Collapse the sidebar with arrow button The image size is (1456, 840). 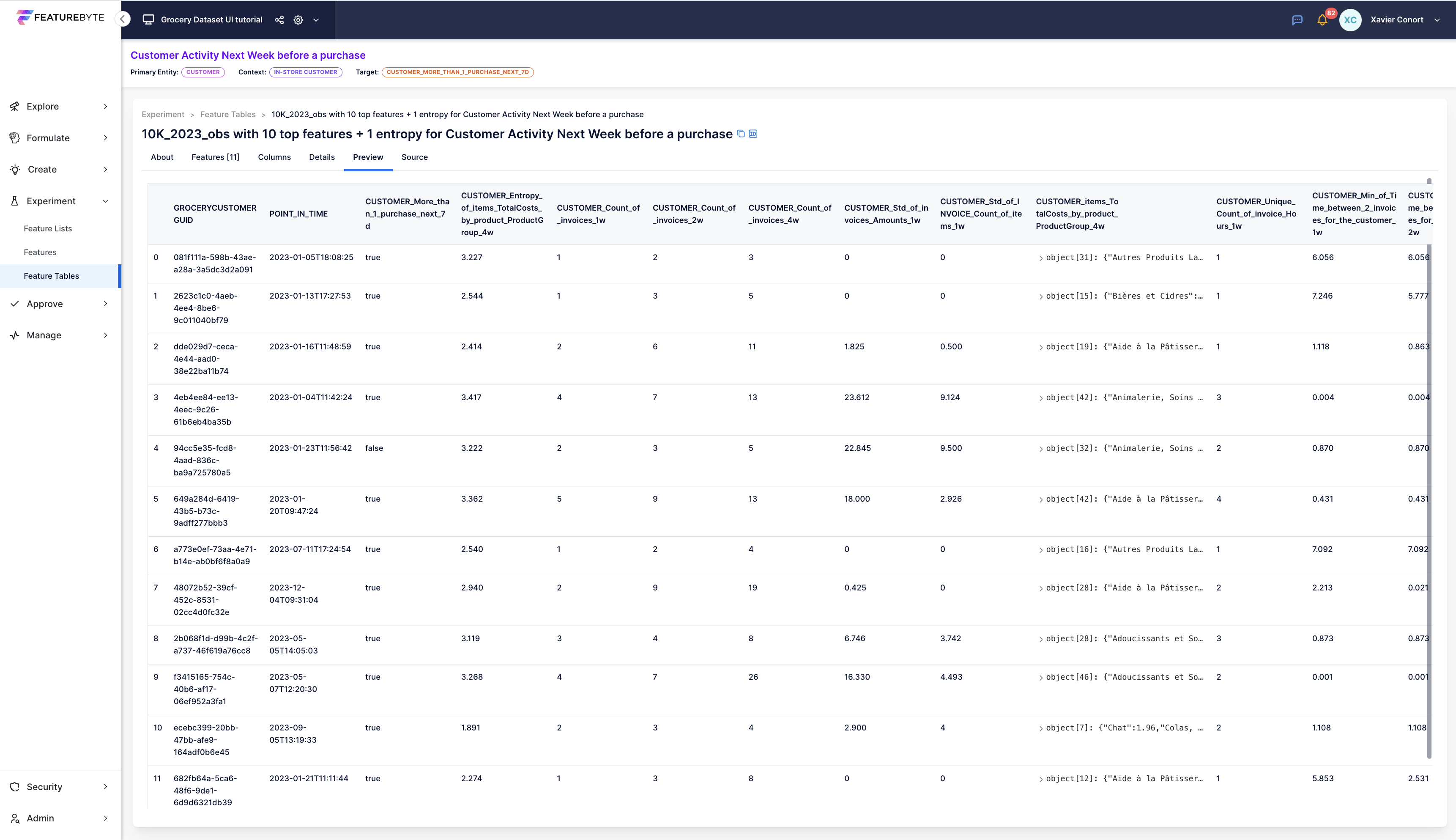122,19
